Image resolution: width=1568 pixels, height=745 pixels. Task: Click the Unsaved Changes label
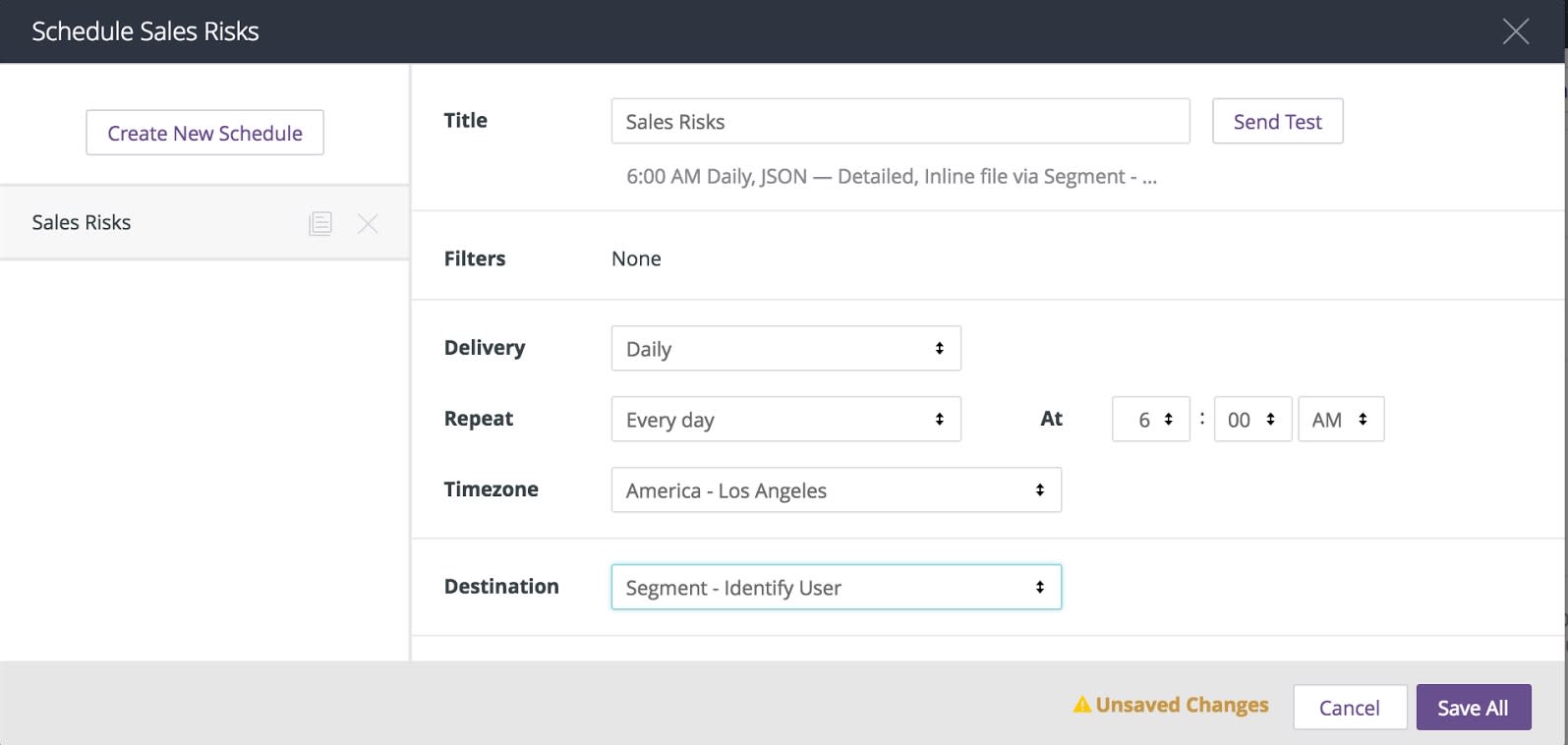click(1182, 705)
